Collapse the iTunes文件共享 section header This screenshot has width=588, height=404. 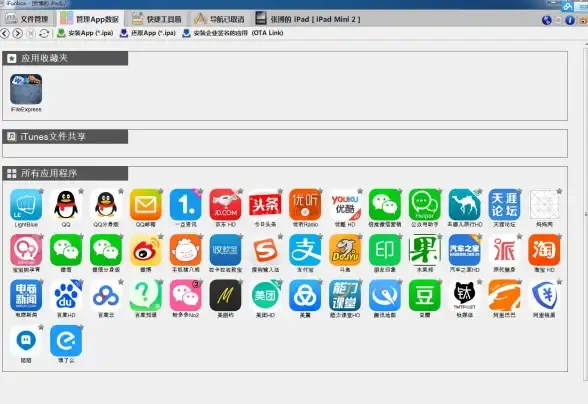(65, 137)
